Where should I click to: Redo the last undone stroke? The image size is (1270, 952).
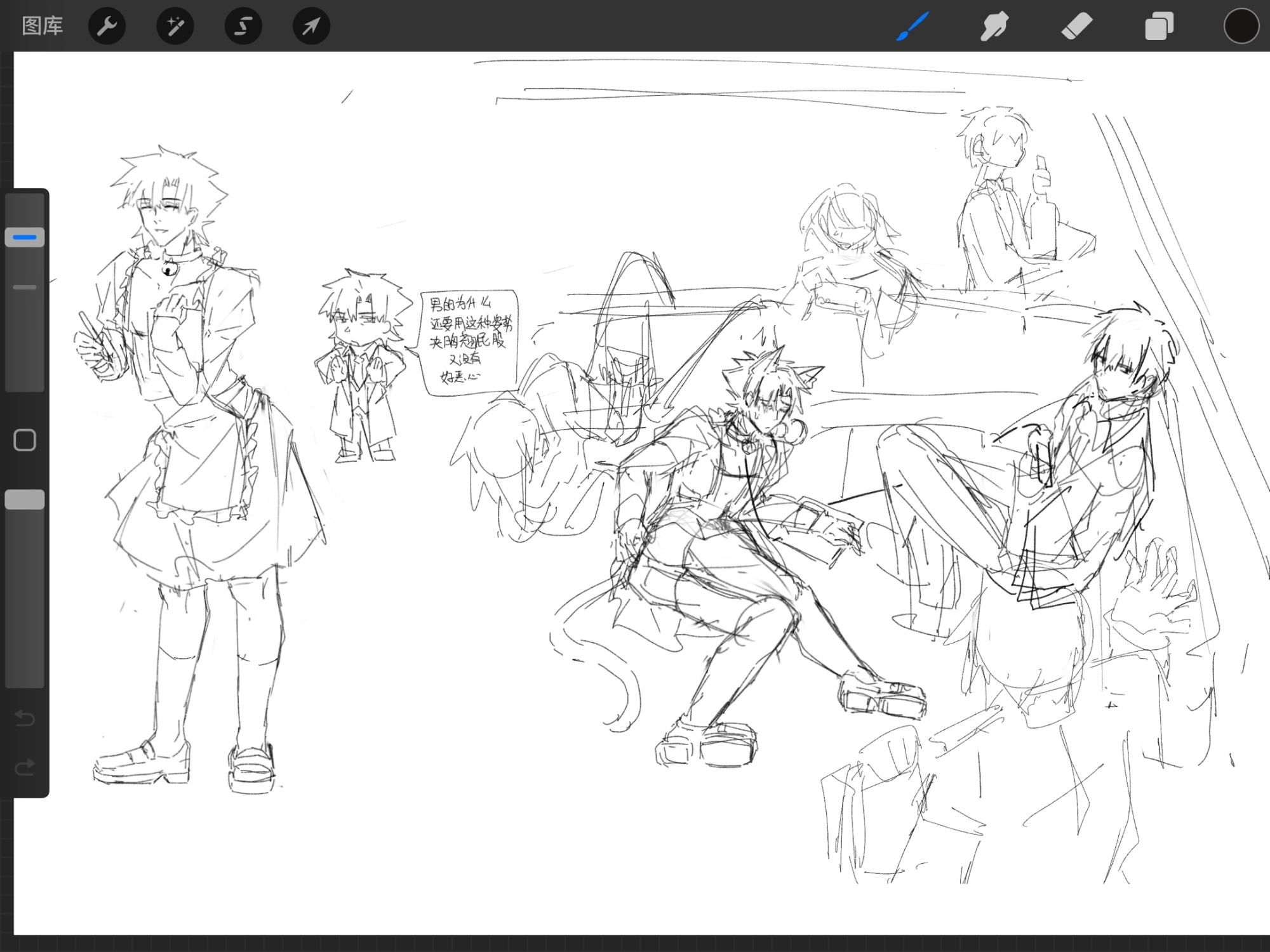25,768
